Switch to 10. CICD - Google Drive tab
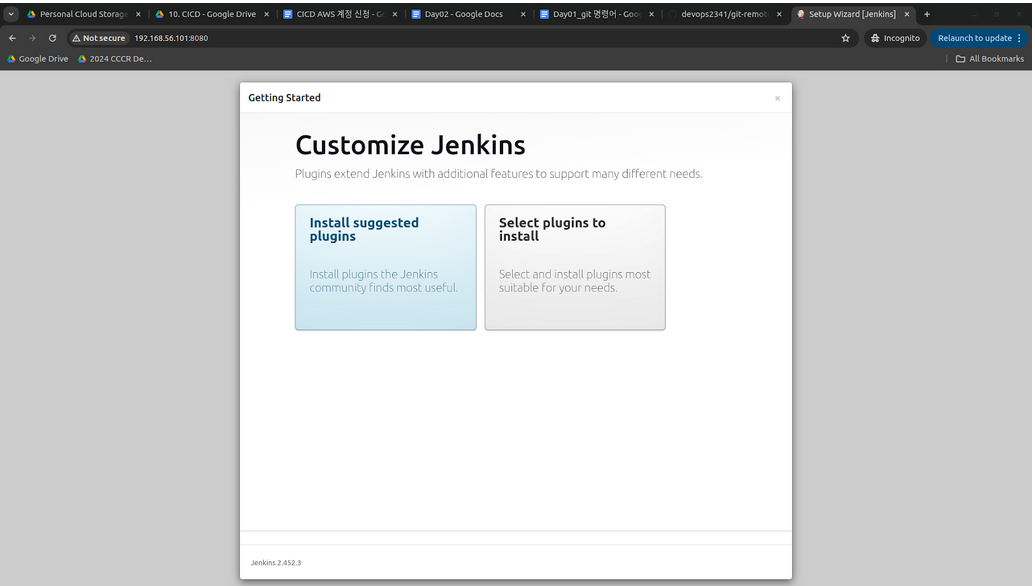 point(212,14)
